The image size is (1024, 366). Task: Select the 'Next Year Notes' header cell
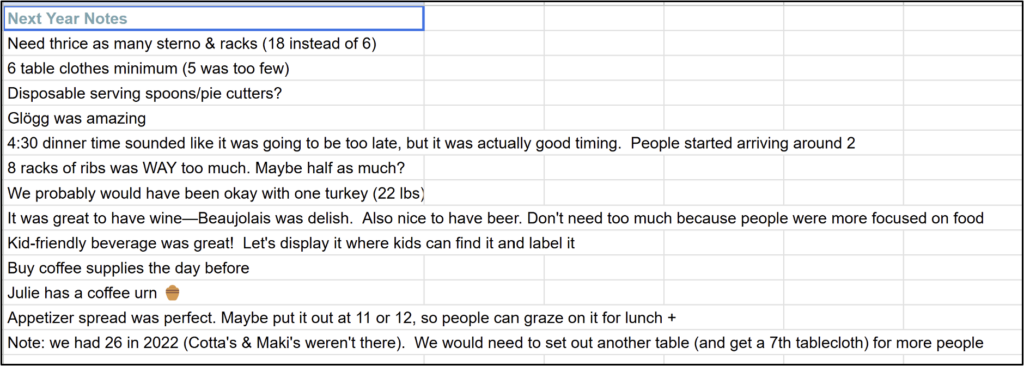[214, 19]
